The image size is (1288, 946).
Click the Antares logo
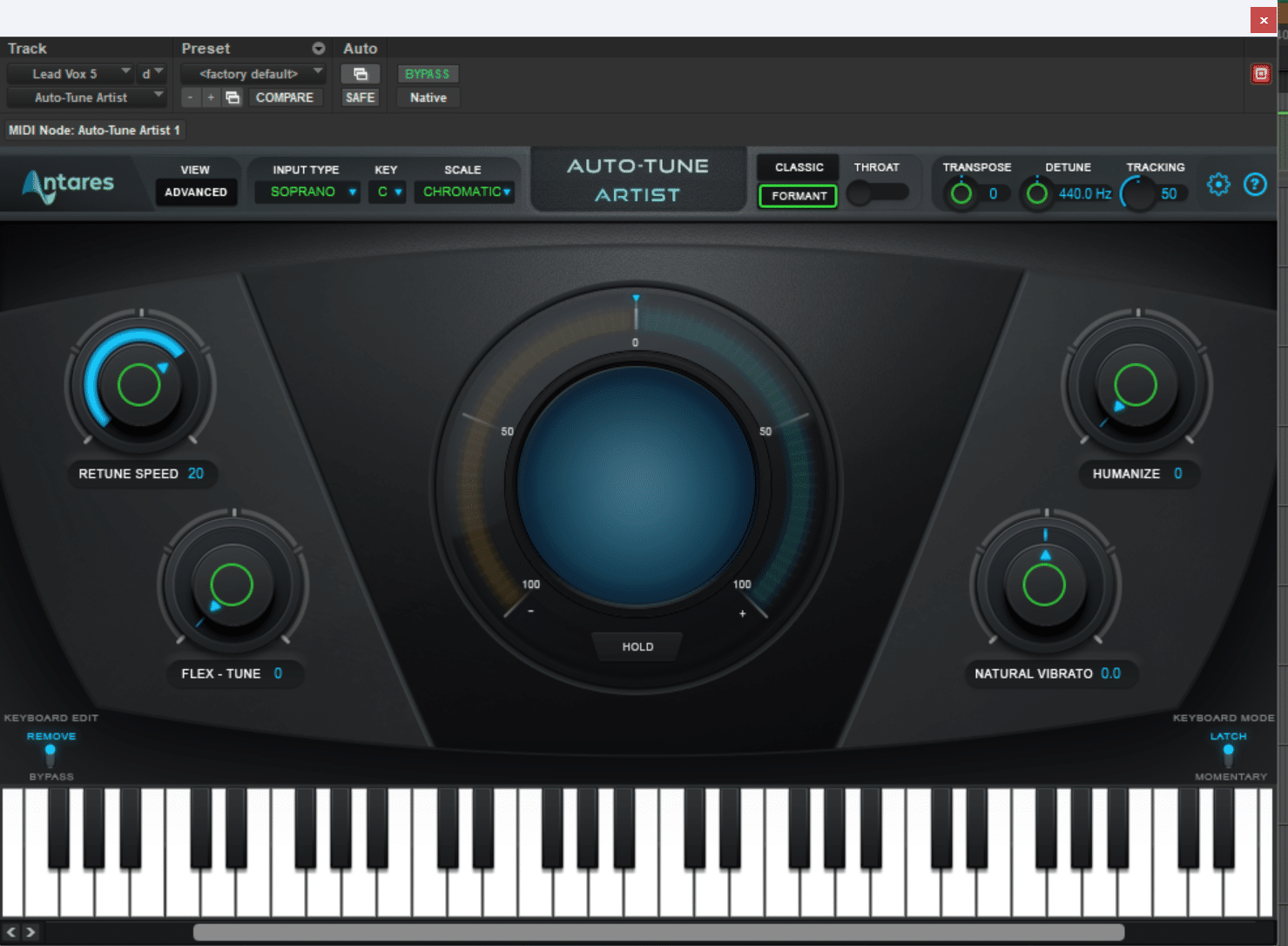pyautogui.click(x=68, y=185)
